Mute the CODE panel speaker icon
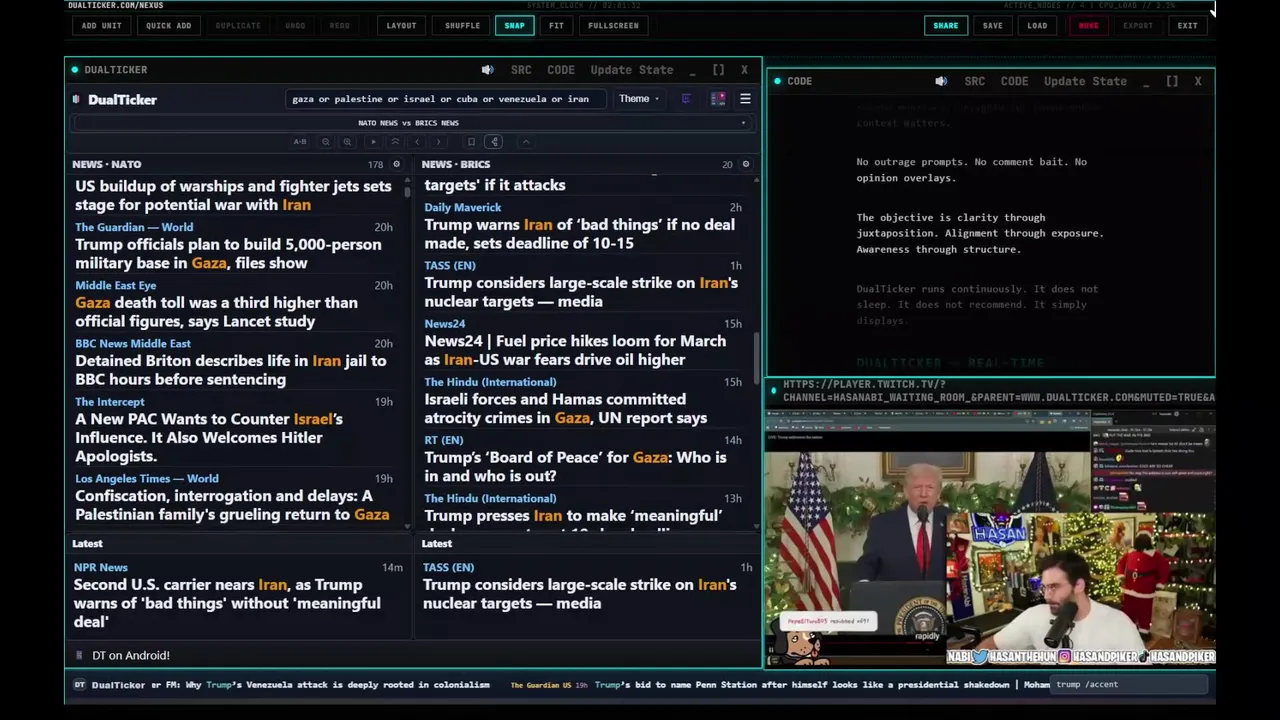The height and width of the screenshot is (720, 1280). pos(941,81)
